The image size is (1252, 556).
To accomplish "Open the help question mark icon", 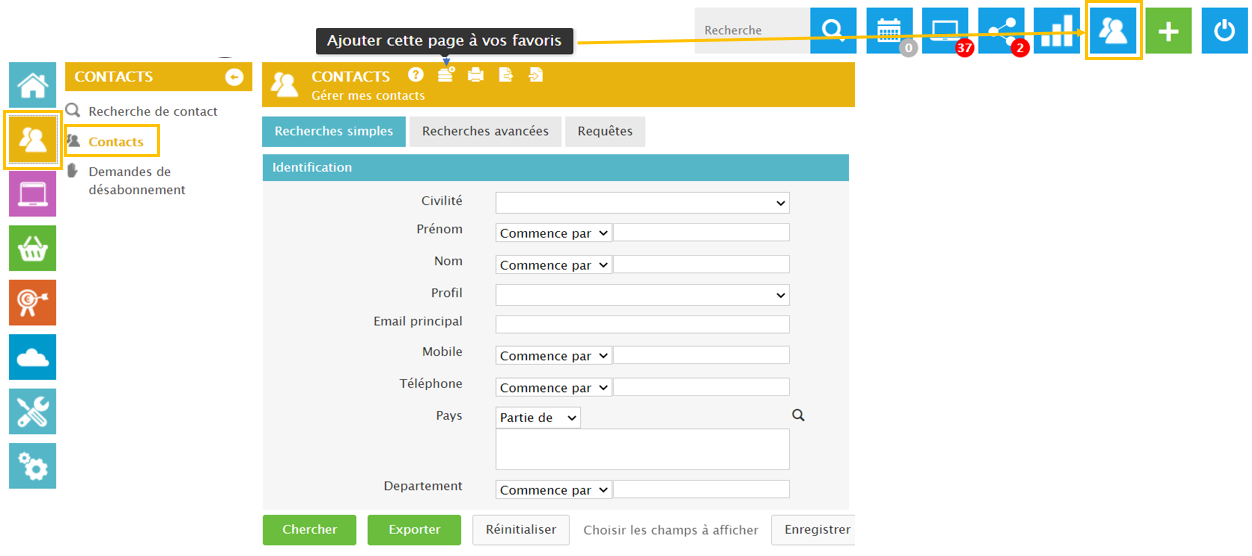I will pyautogui.click(x=416, y=76).
